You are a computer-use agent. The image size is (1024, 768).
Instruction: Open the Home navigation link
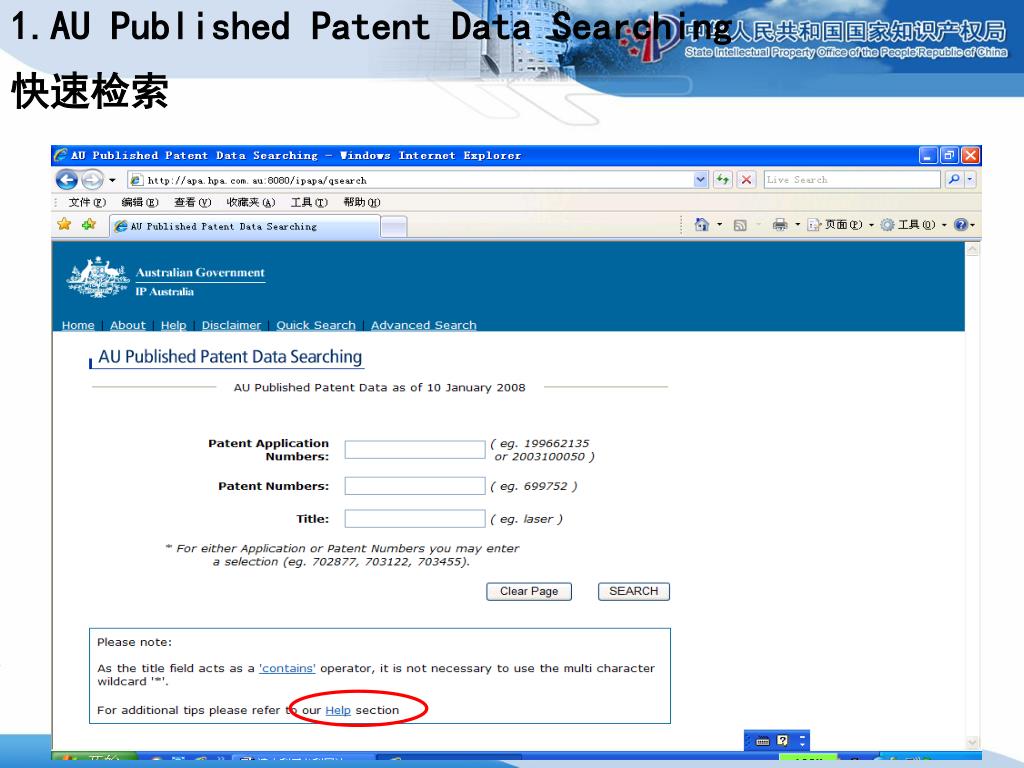(78, 325)
